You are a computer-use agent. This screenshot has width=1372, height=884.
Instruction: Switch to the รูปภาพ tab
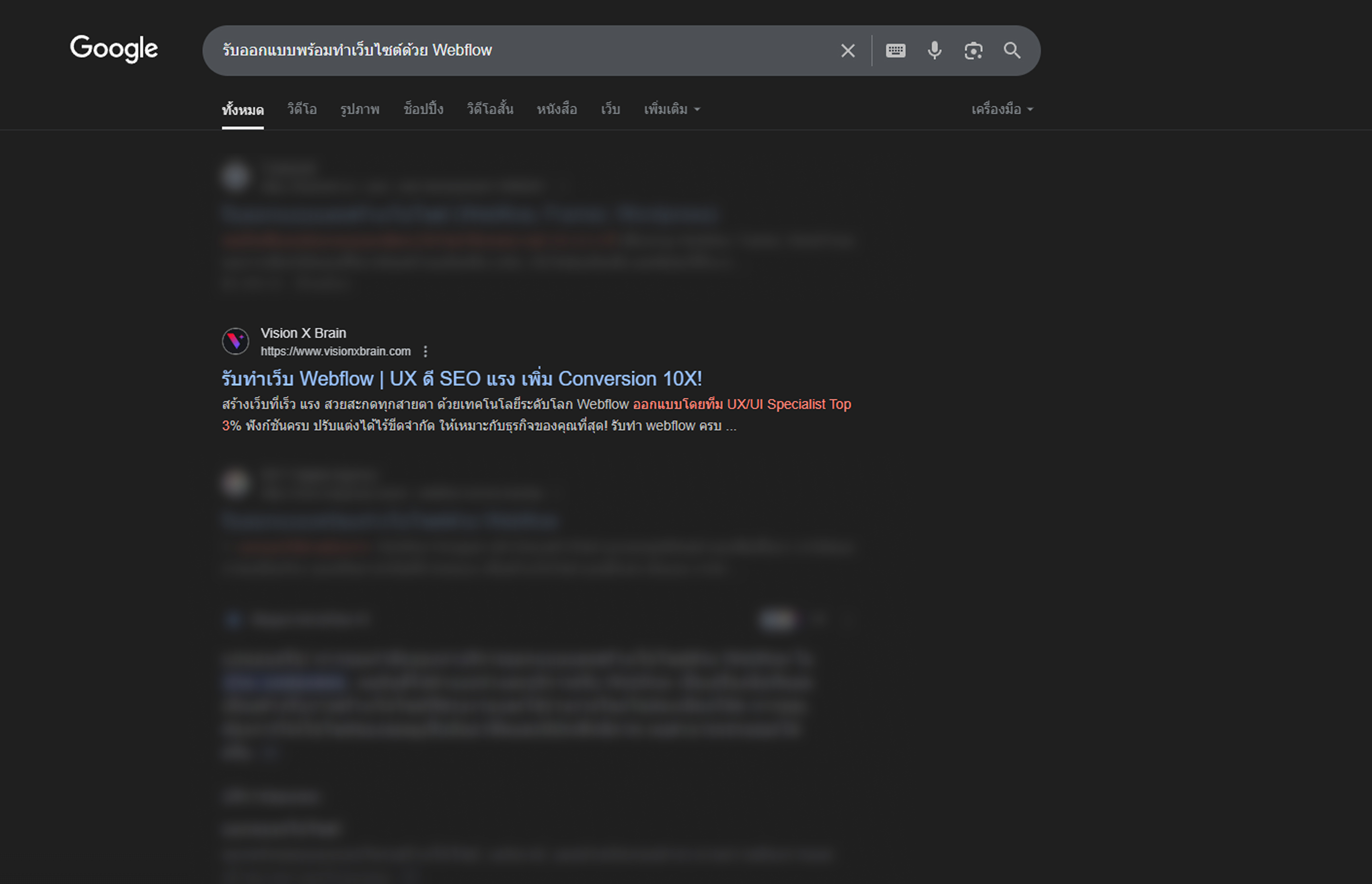[360, 109]
